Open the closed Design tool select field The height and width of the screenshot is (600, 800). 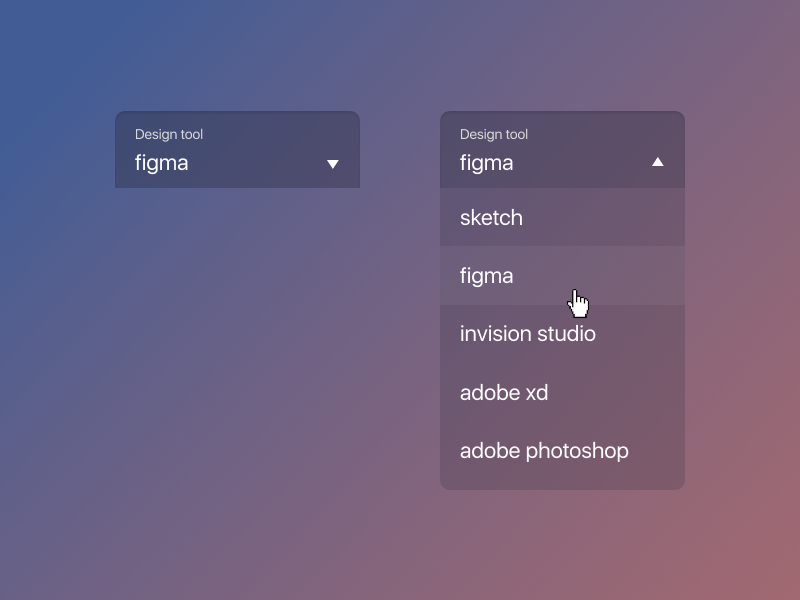[237, 150]
